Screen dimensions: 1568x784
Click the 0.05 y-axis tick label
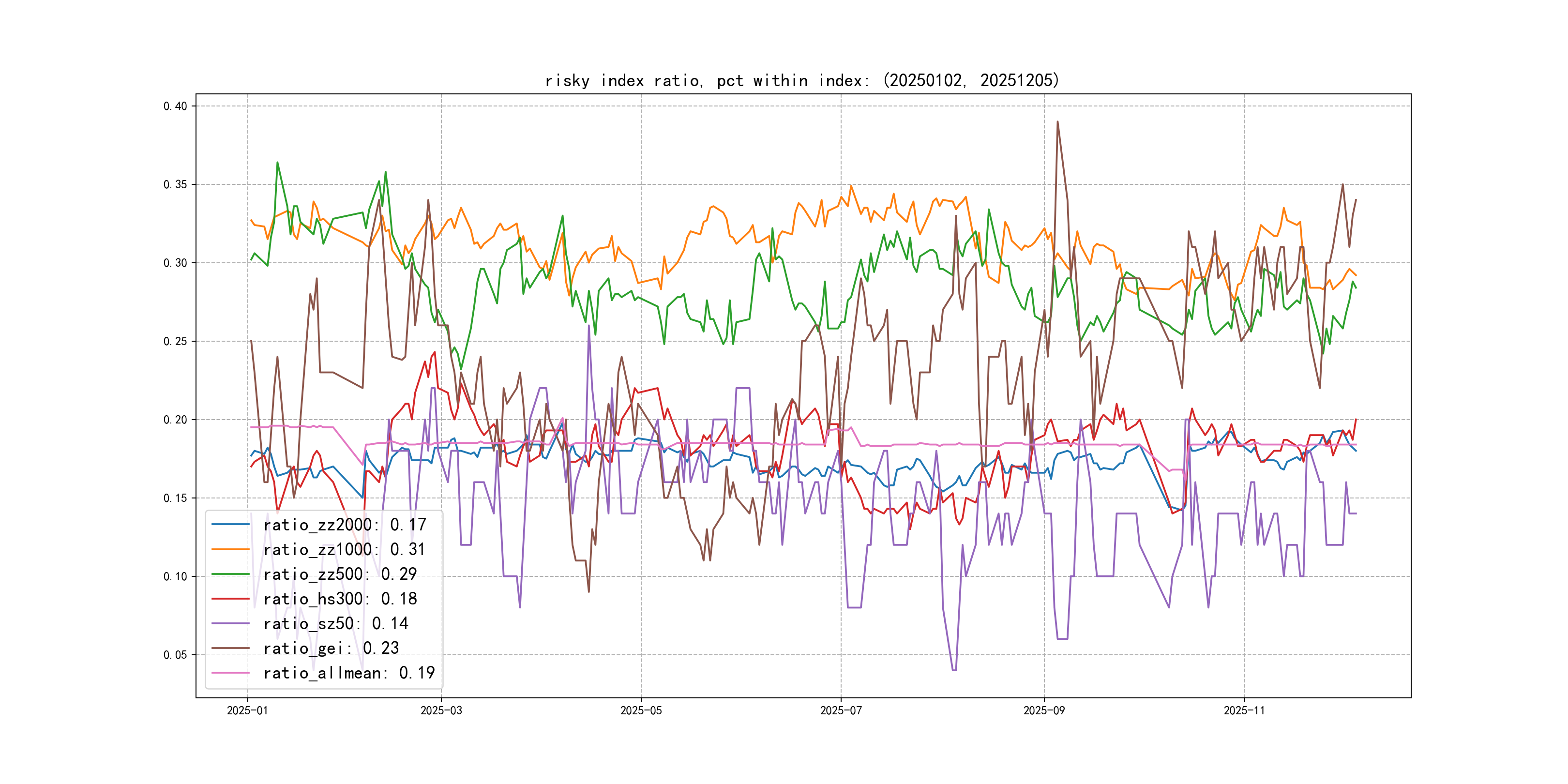[175, 655]
